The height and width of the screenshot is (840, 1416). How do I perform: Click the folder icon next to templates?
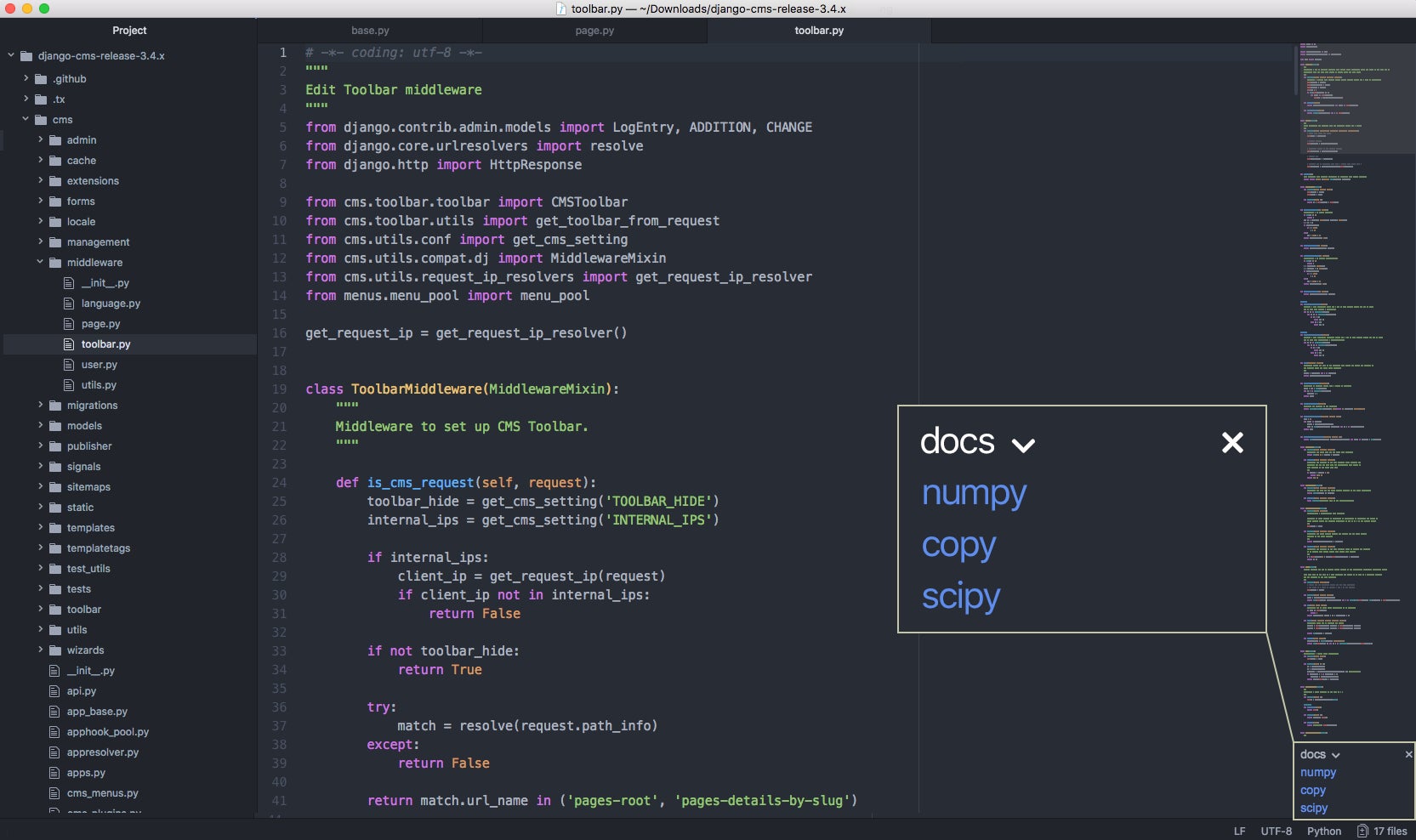pos(55,528)
